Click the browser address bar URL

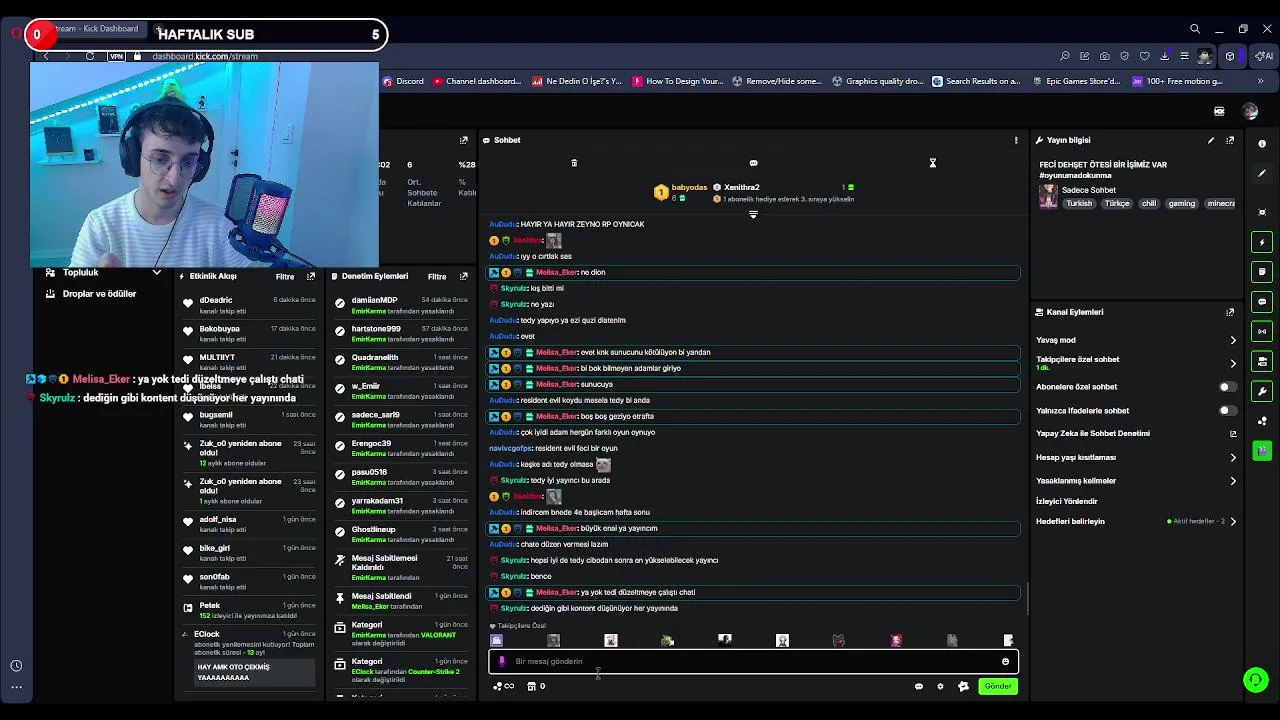click(x=205, y=56)
